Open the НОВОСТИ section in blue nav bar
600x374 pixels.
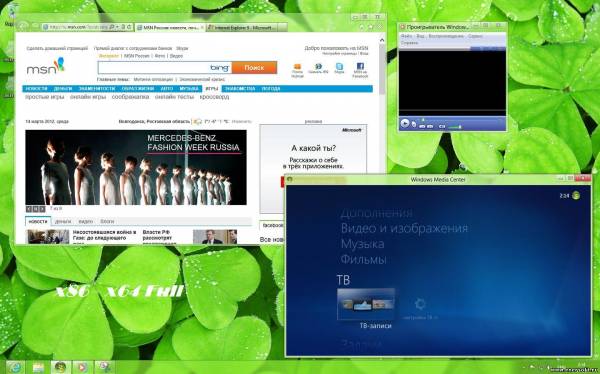[36, 88]
